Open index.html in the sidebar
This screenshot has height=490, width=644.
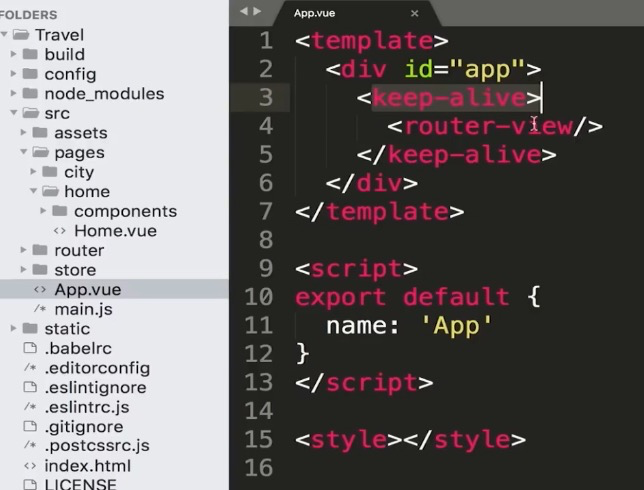pyautogui.click(x=87, y=466)
